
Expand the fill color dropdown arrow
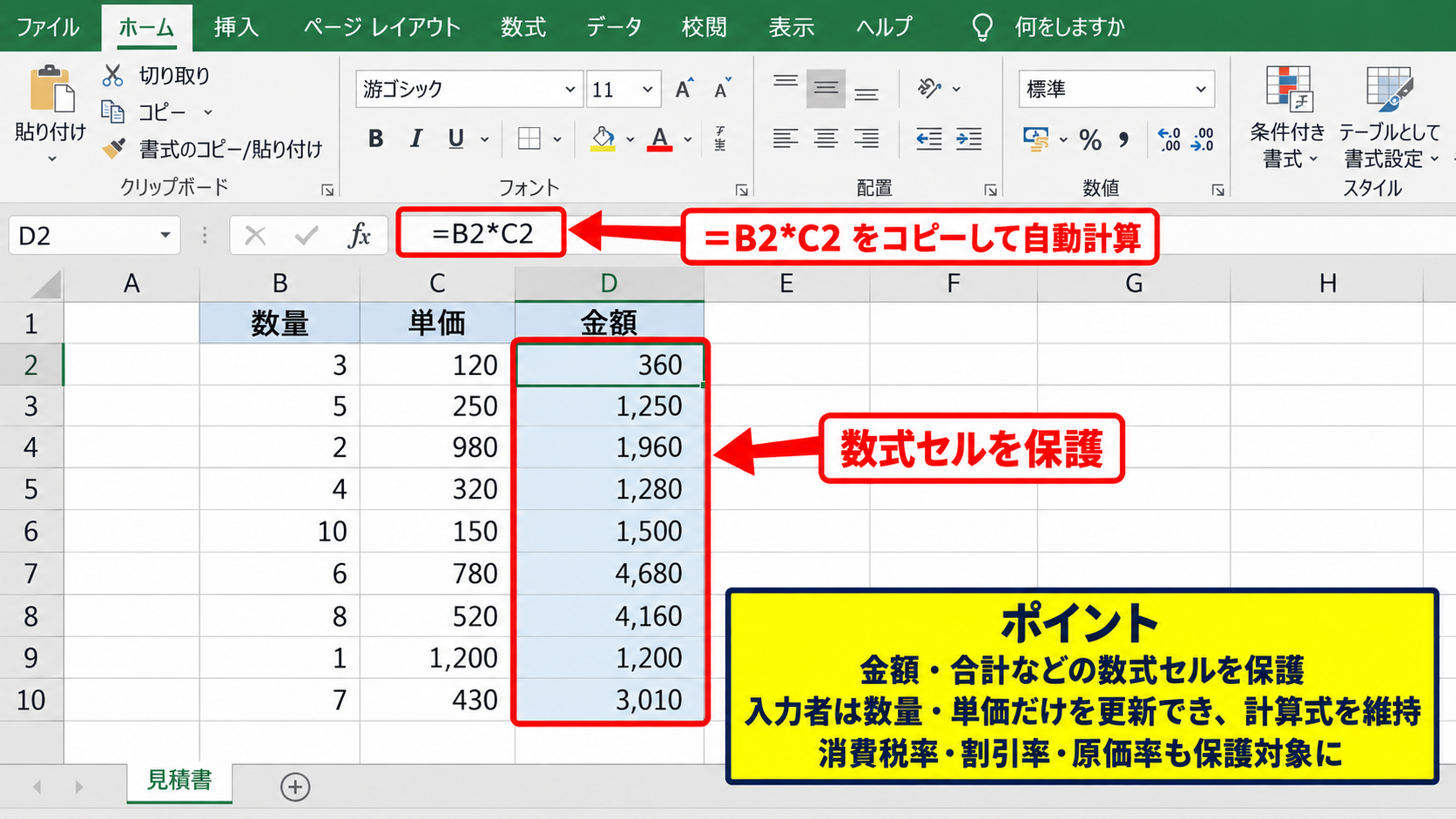[630, 139]
